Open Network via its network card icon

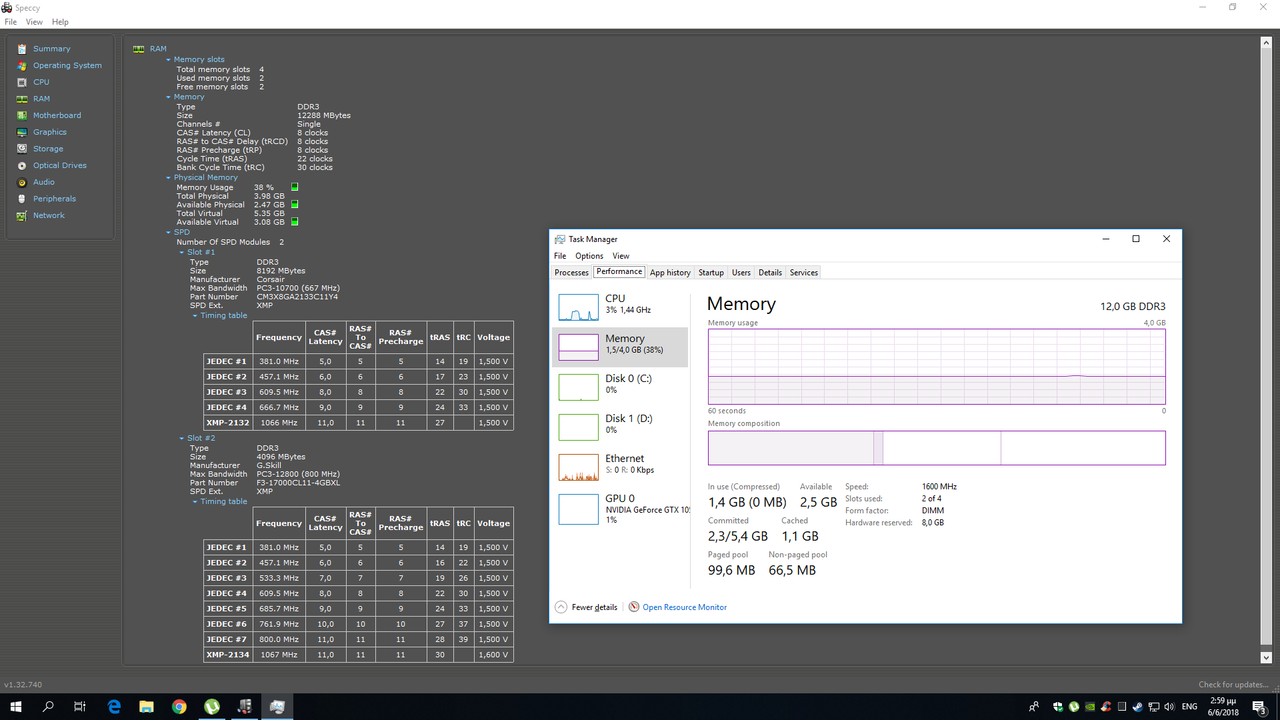click(22, 216)
